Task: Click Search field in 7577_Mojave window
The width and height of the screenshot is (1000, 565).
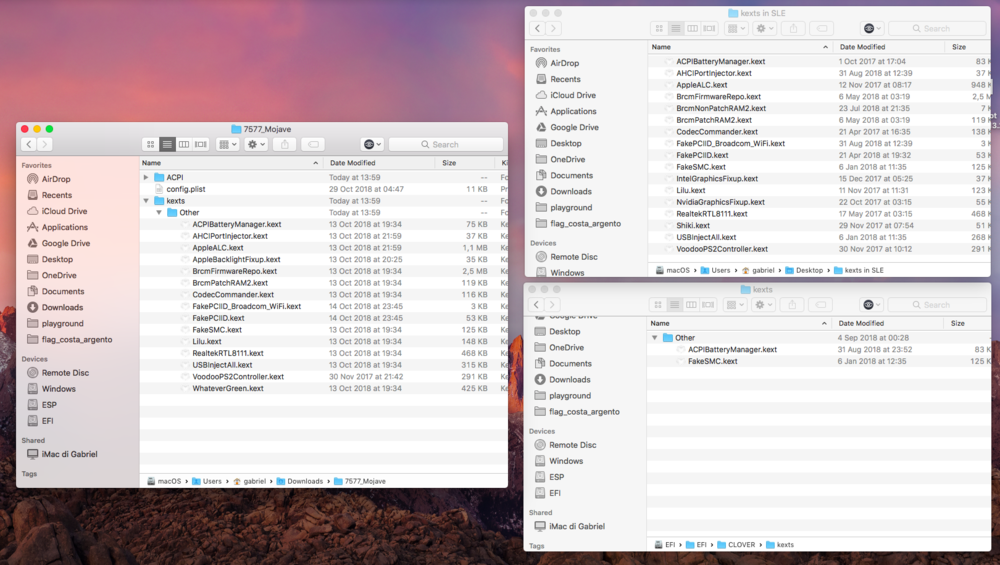Action: [x=446, y=145]
